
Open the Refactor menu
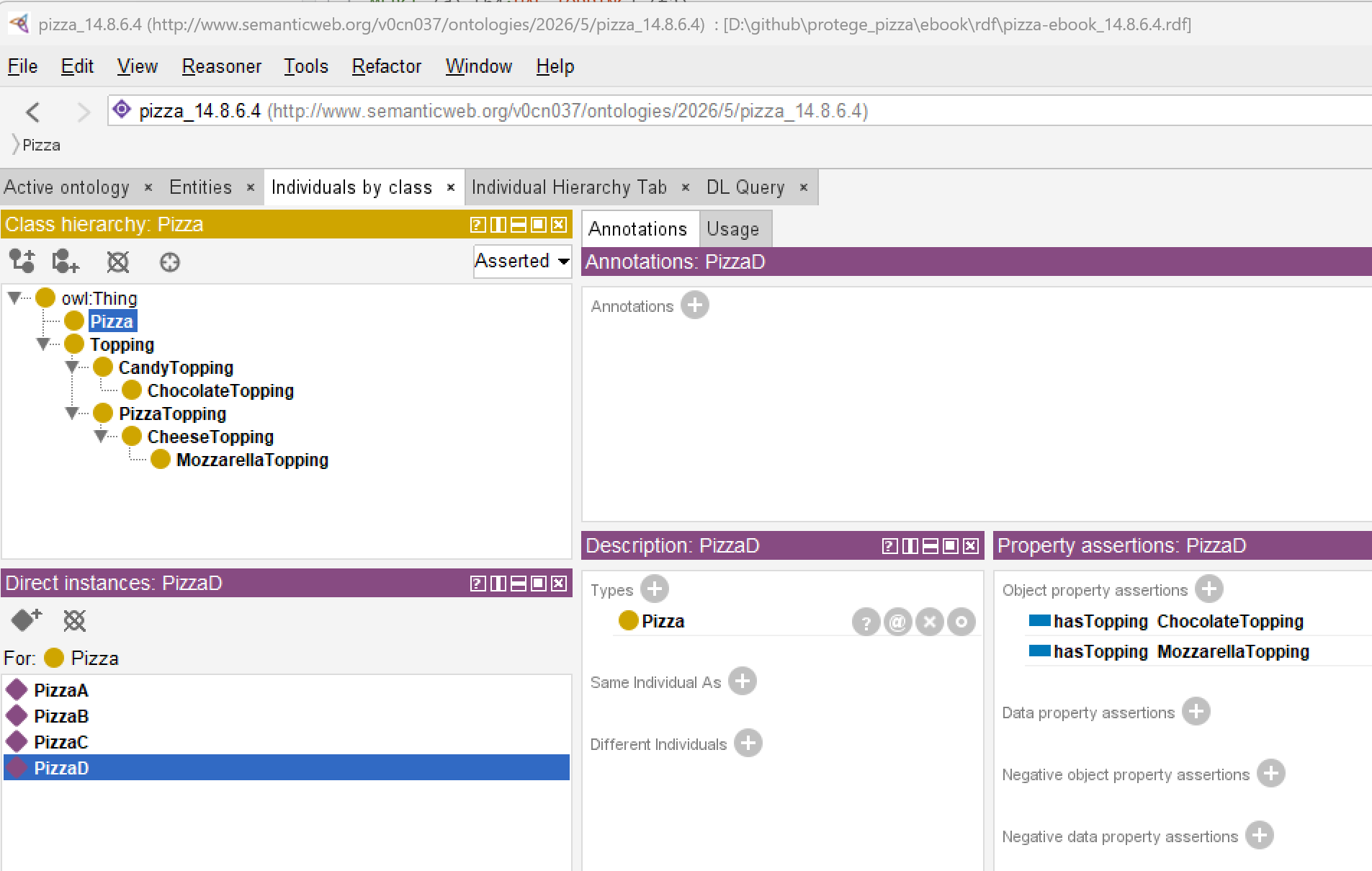386,66
